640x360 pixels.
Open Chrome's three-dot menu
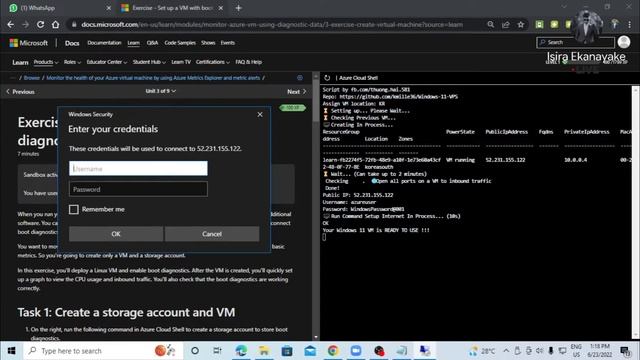point(630,24)
